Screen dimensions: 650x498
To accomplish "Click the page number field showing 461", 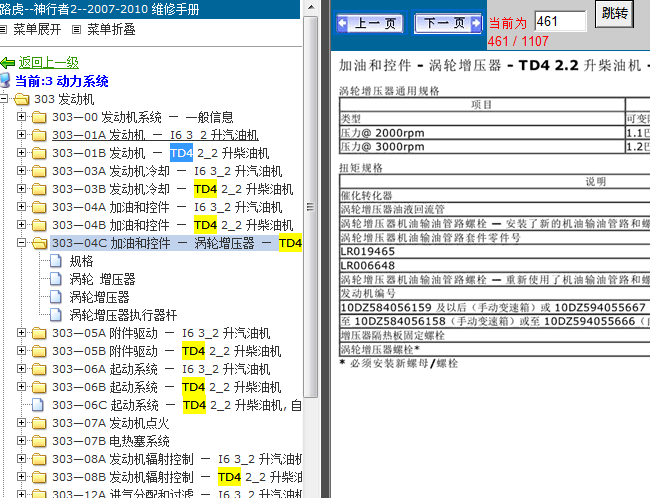I will (x=560, y=21).
